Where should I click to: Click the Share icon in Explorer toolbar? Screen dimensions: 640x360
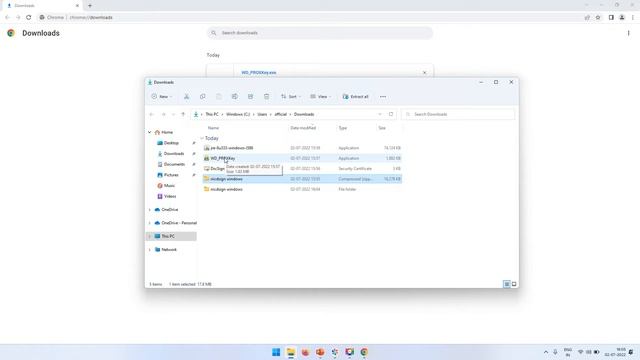click(251, 97)
